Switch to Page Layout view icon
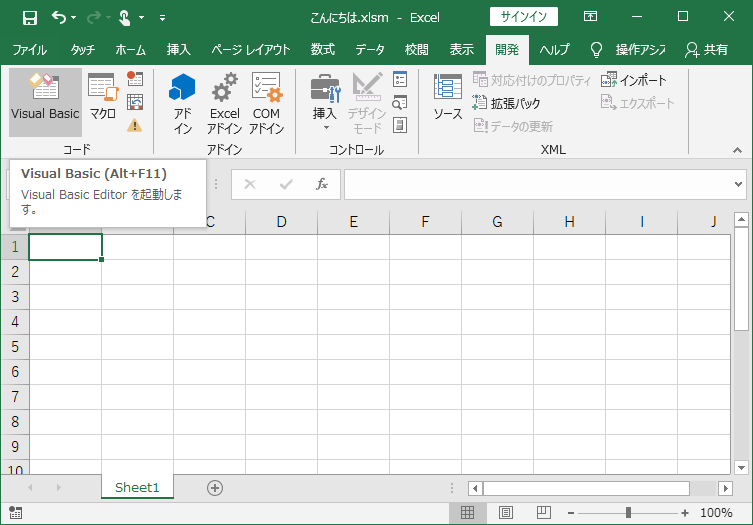Viewport: 753px width, 525px height. pos(506,513)
